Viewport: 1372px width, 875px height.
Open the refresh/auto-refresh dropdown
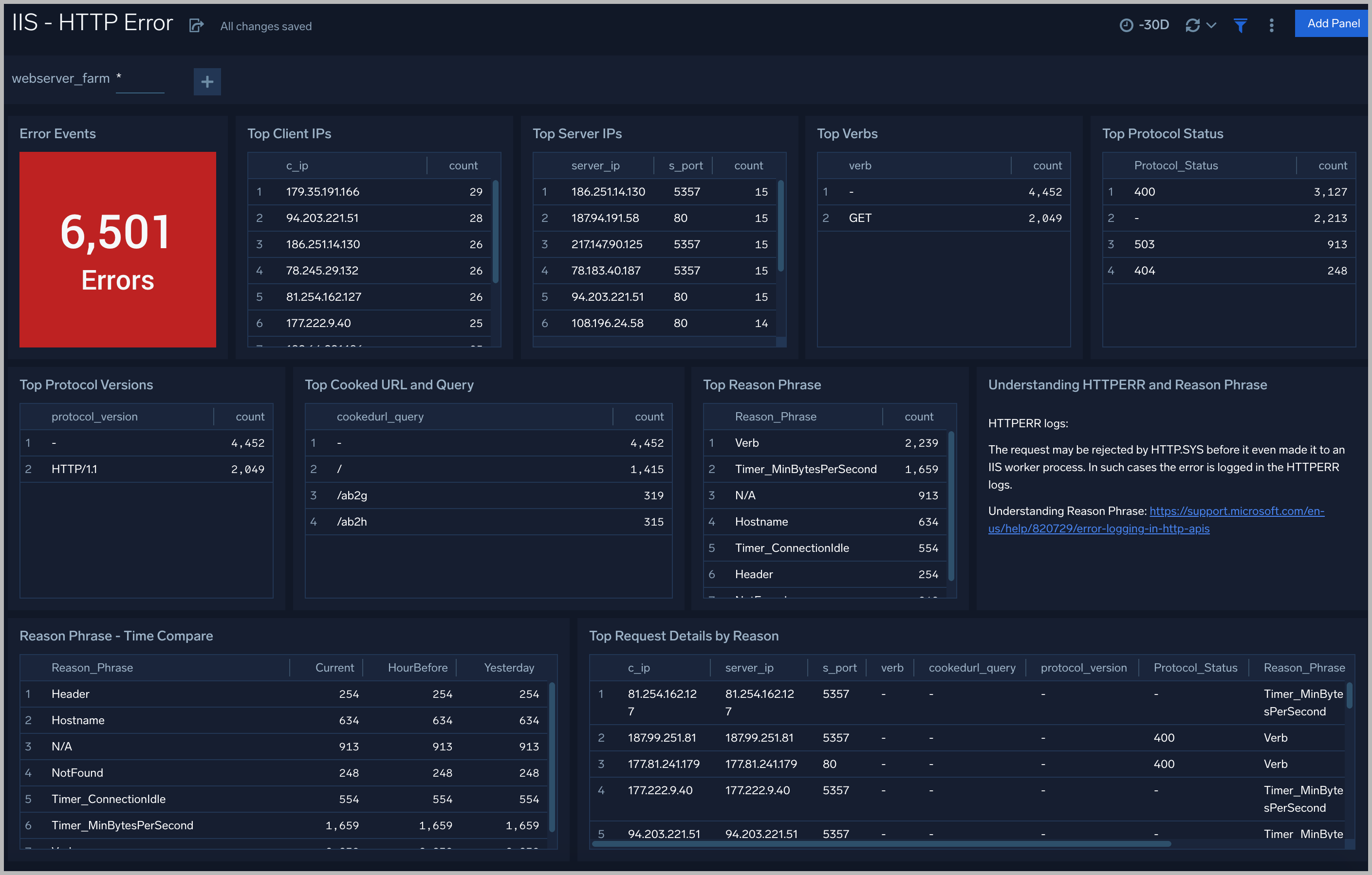[1211, 25]
